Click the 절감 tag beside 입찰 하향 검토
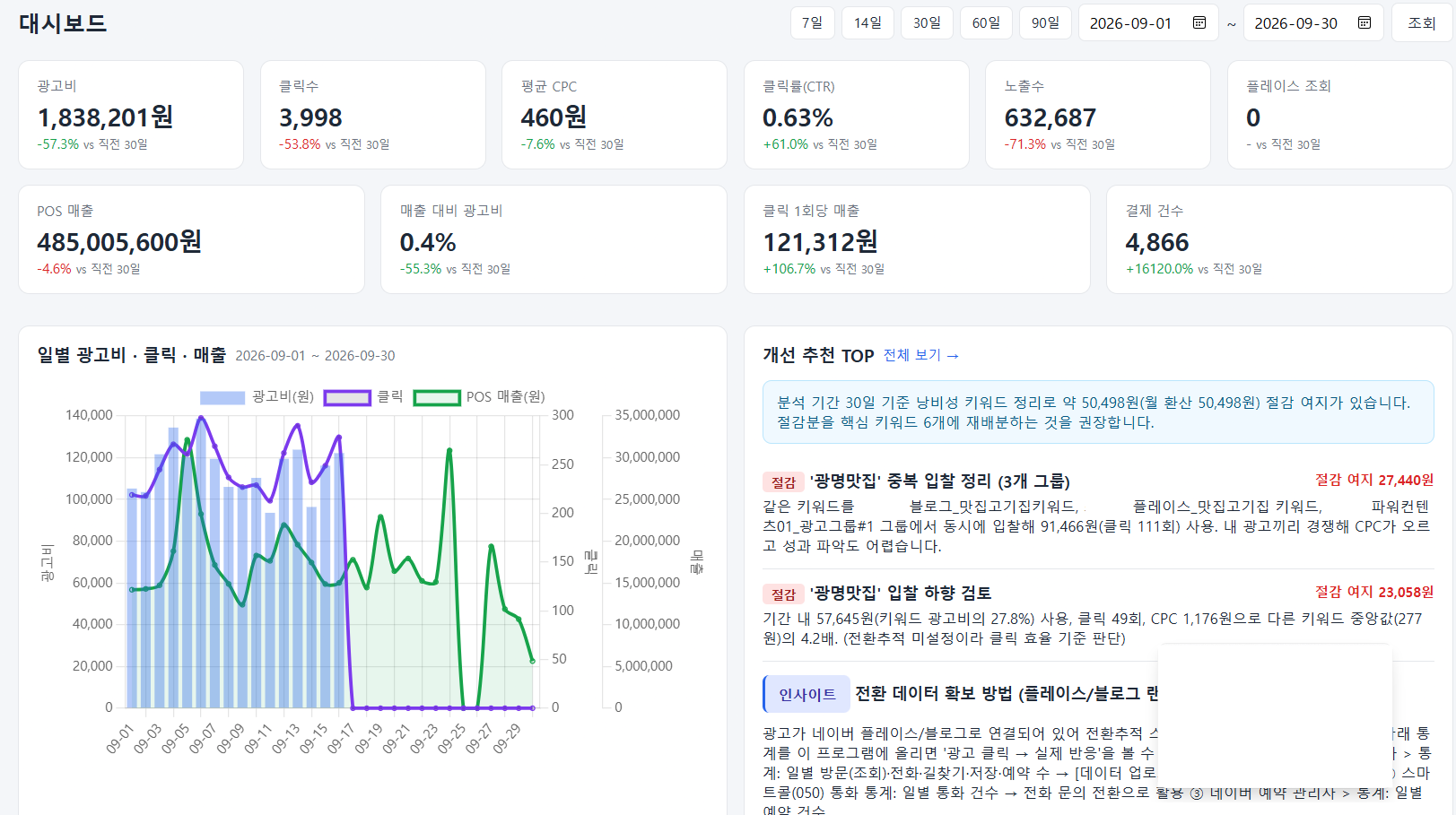This screenshot has width=1456, height=815. [x=783, y=594]
